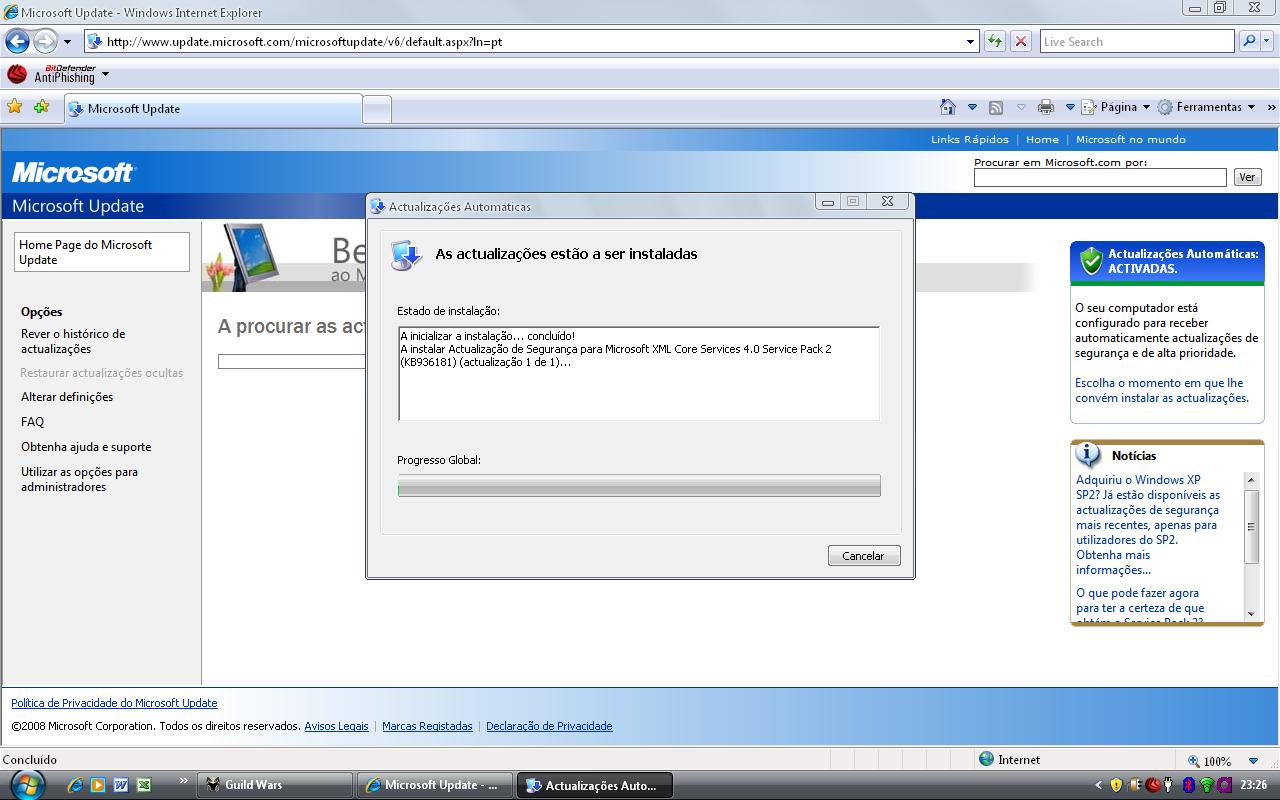Image resolution: width=1280 pixels, height=800 pixels.
Task: Click the browser Back arrow button
Action: click(x=17, y=42)
